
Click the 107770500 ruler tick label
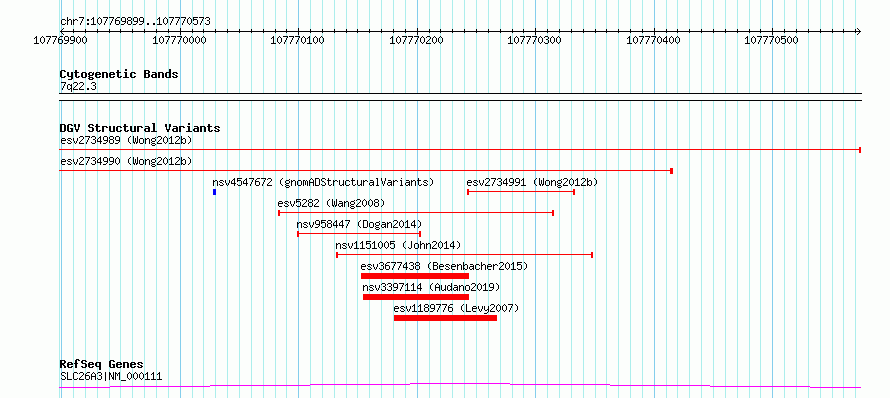point(771,40)
